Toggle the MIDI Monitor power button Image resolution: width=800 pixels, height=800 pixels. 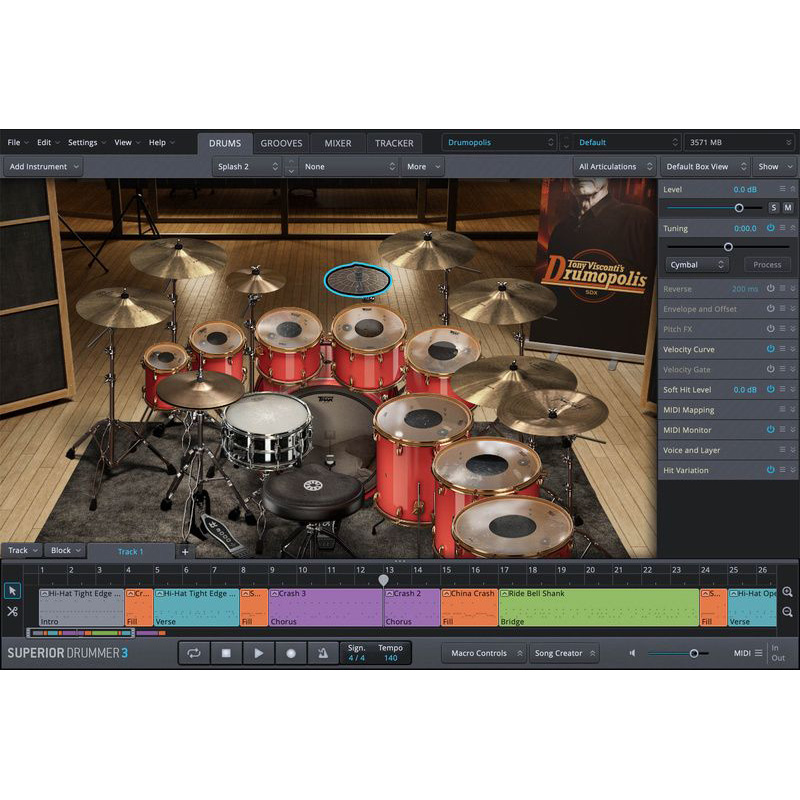click(x=770, y=430)
